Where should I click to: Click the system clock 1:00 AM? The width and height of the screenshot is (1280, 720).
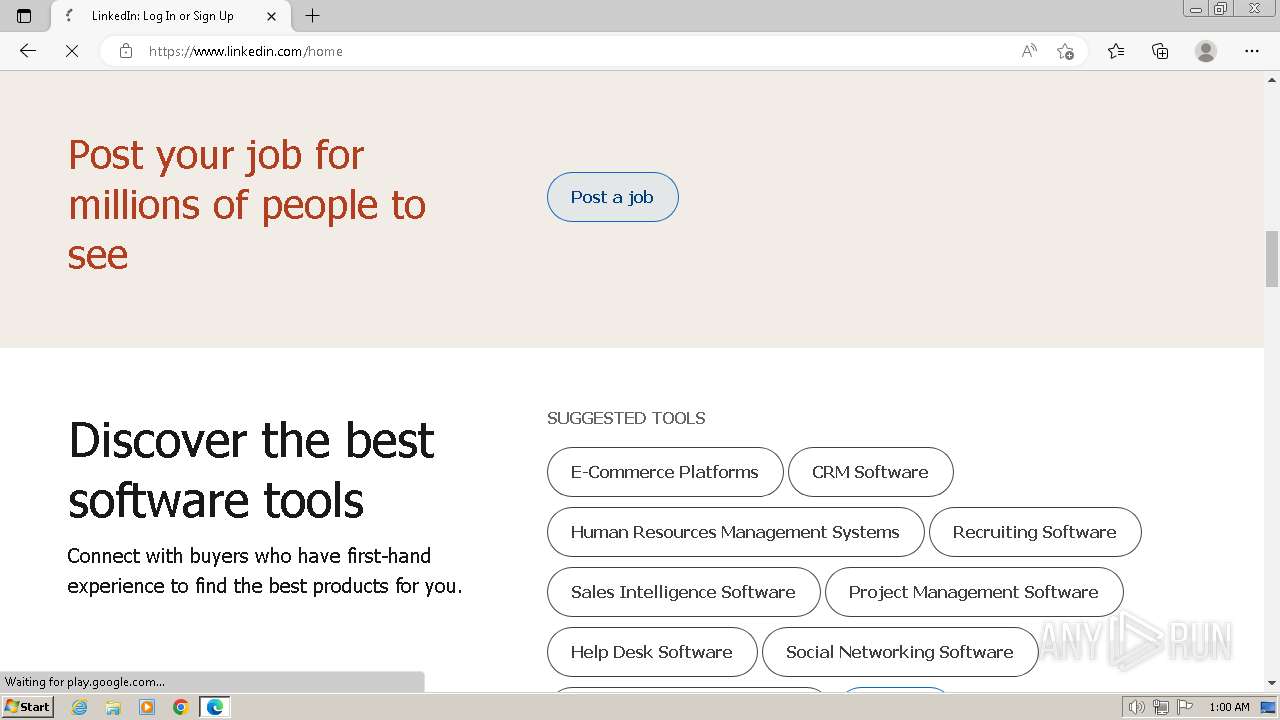point(1229,707)
